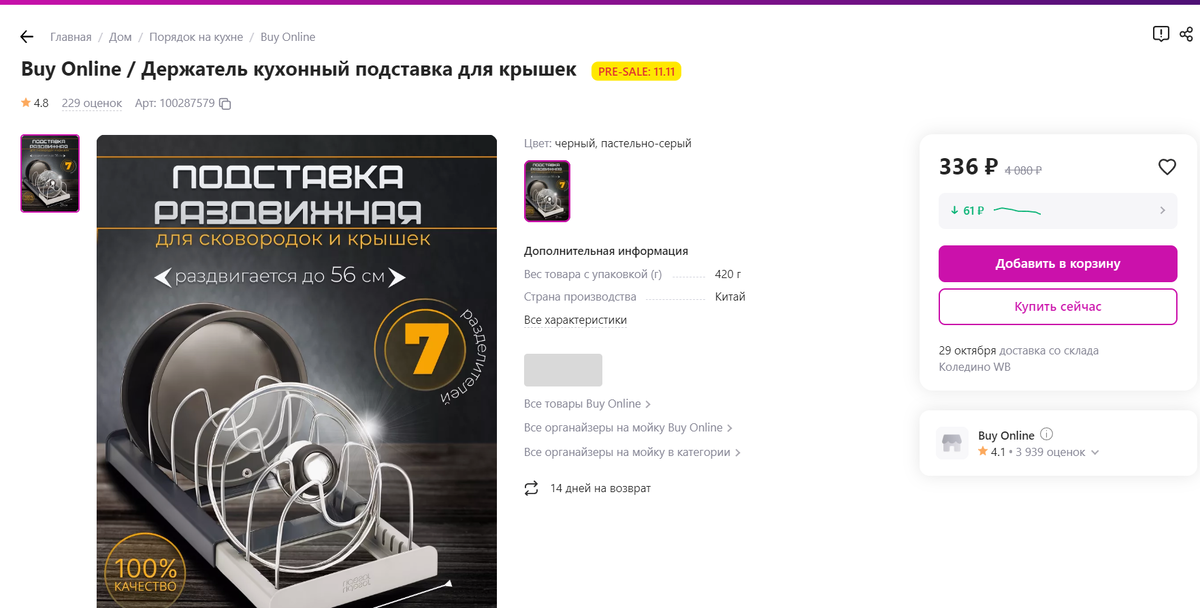Click the back arrow icon
This screenshot has height=608, width=1200.
point(27,37)
